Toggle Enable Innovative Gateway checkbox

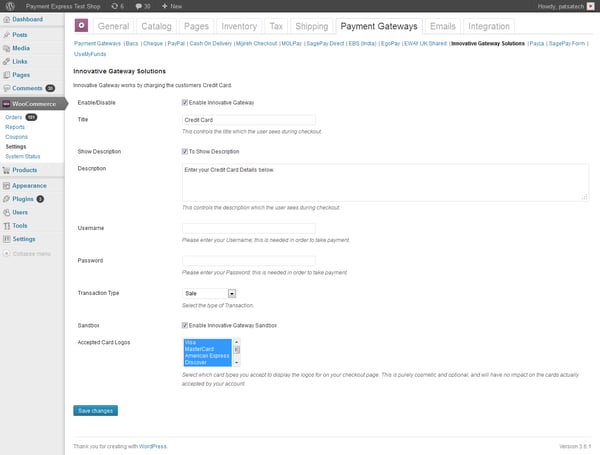point(185,102)
